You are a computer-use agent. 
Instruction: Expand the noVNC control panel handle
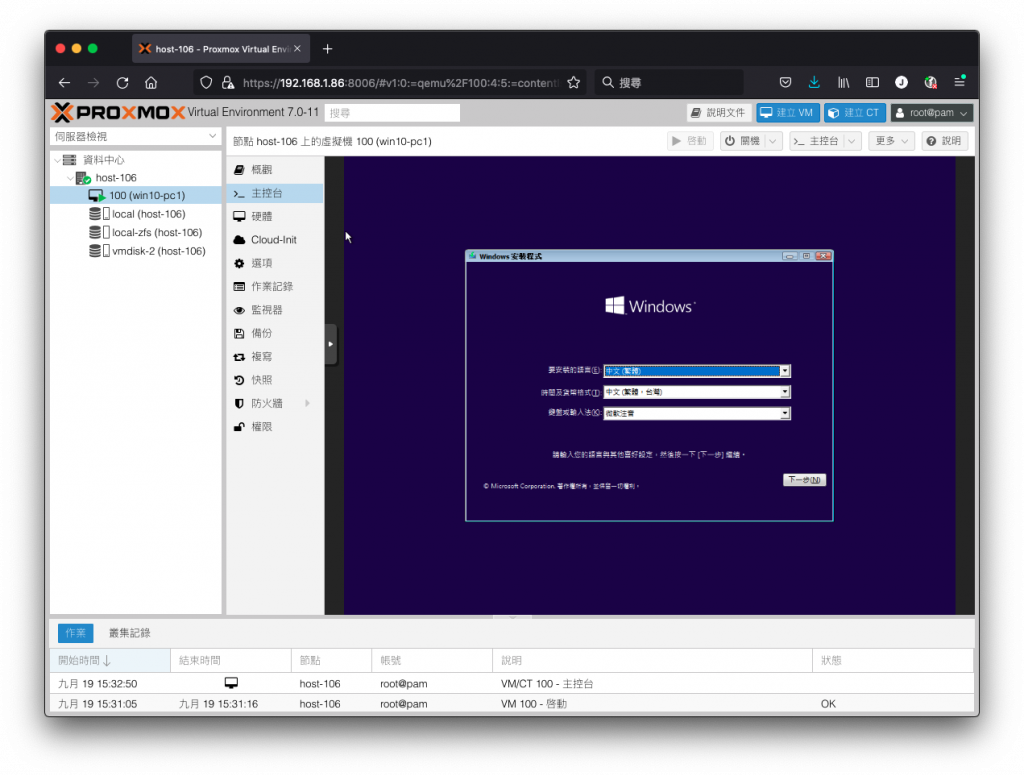click(x=330, y=344)
